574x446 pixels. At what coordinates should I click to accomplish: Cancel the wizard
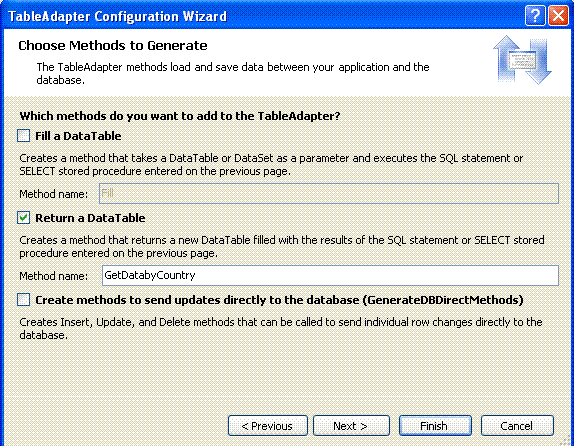[517, 425]
